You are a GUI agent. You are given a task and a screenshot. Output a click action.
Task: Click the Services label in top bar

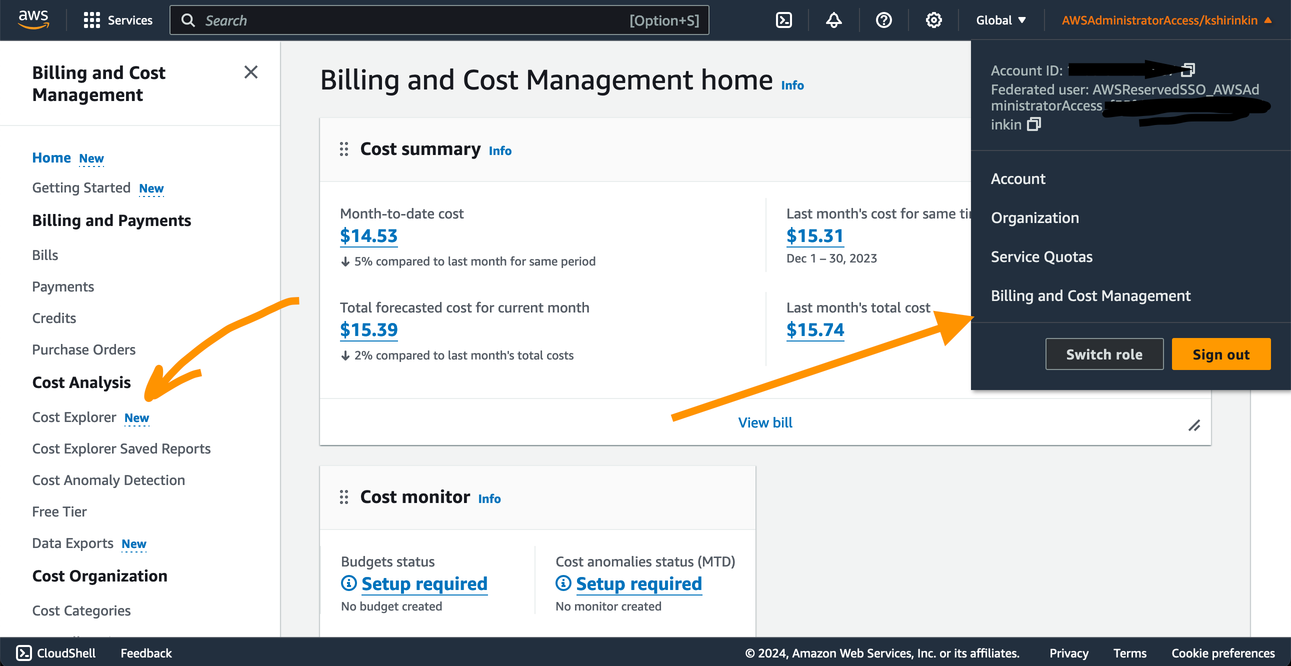(x=130, y=20)
